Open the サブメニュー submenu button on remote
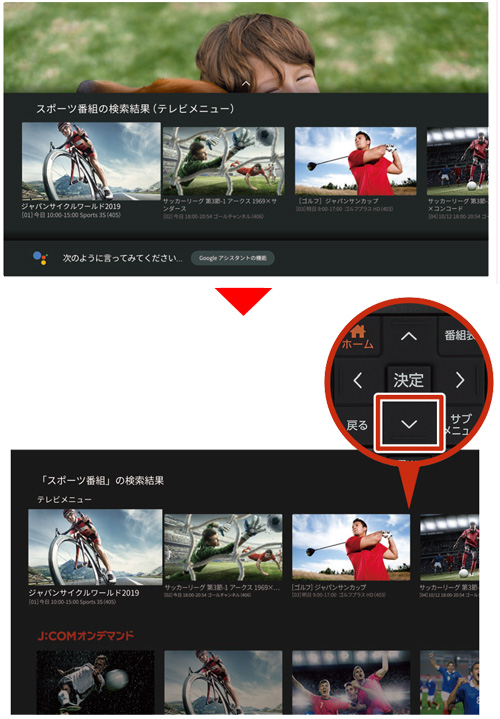The height and width of the screenshot is (719, 500). click(459, 425)
